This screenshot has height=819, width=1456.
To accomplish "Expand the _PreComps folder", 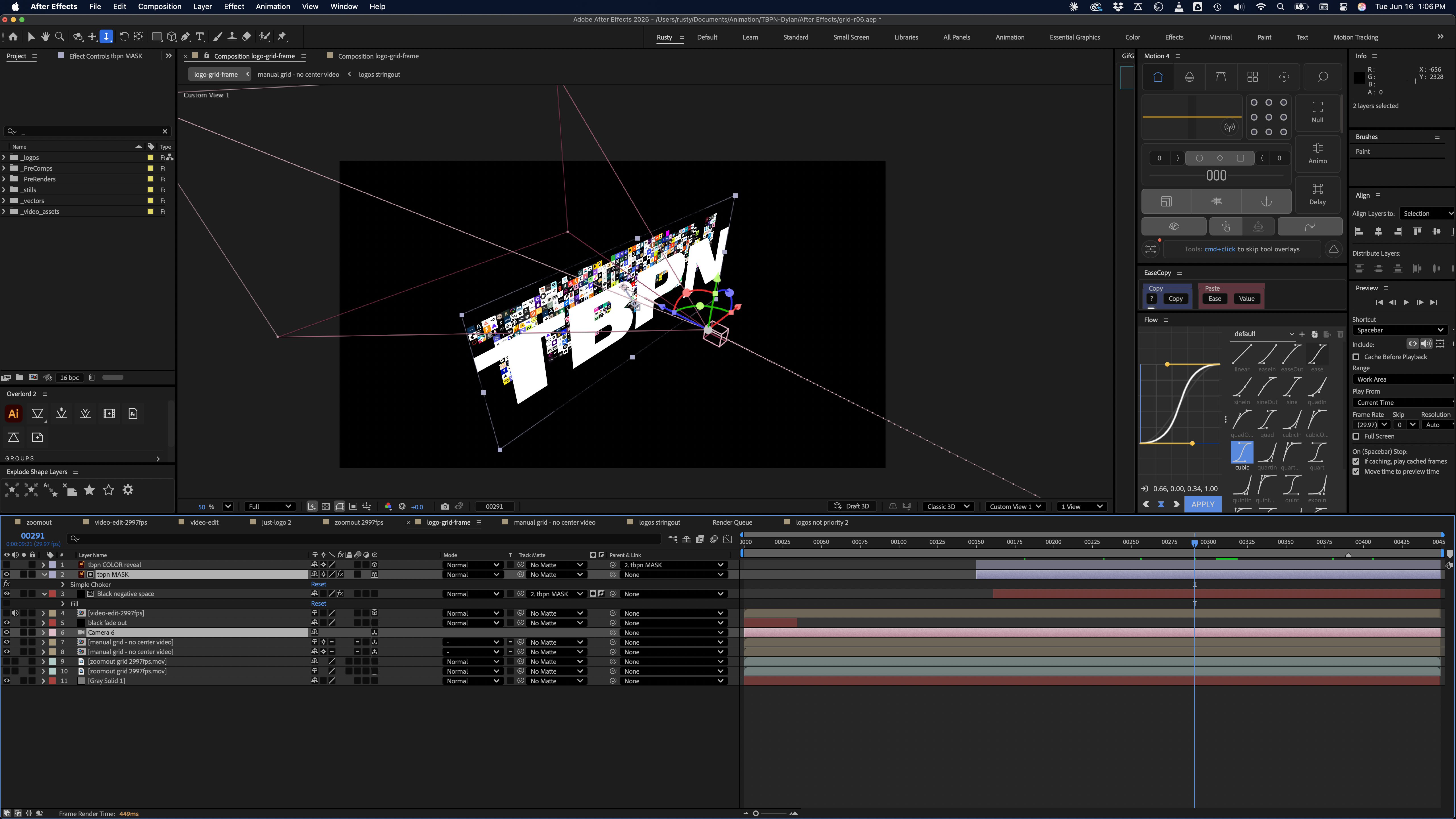I will point(4,168).
